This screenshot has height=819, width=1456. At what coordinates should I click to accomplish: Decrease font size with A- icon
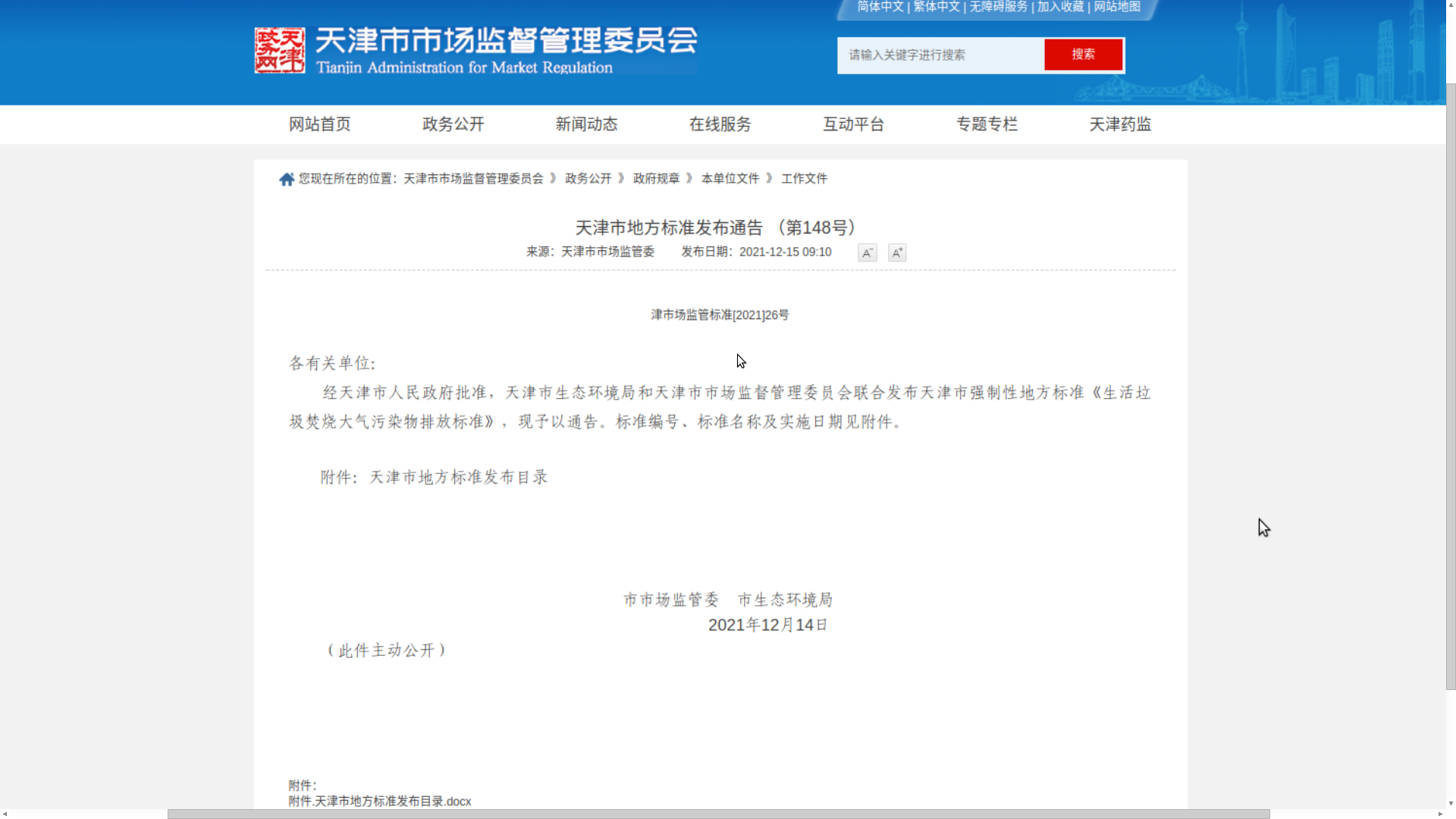pyautogui.click(x=867, y=253)
